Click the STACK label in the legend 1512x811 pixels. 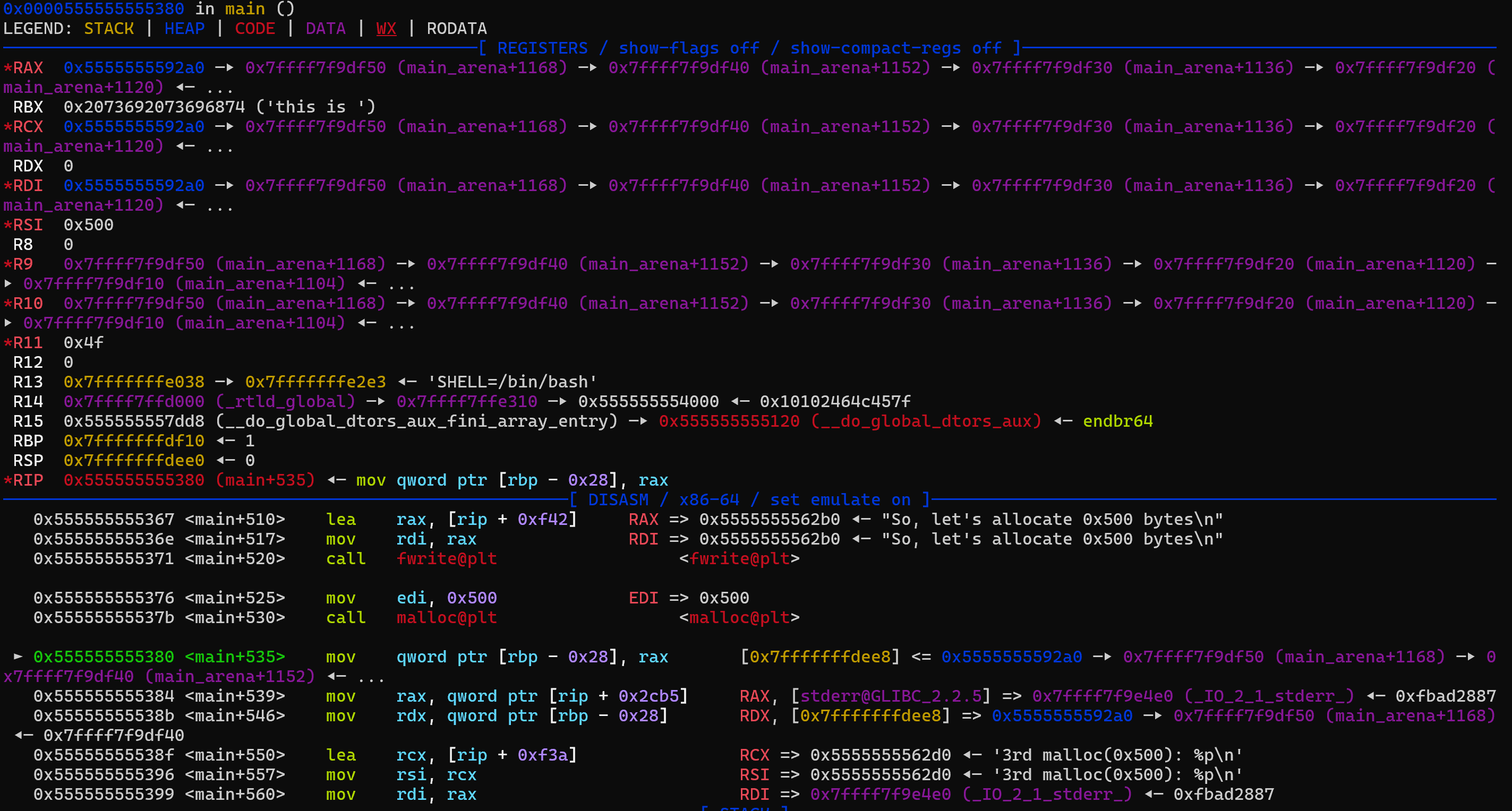point(108,29)
